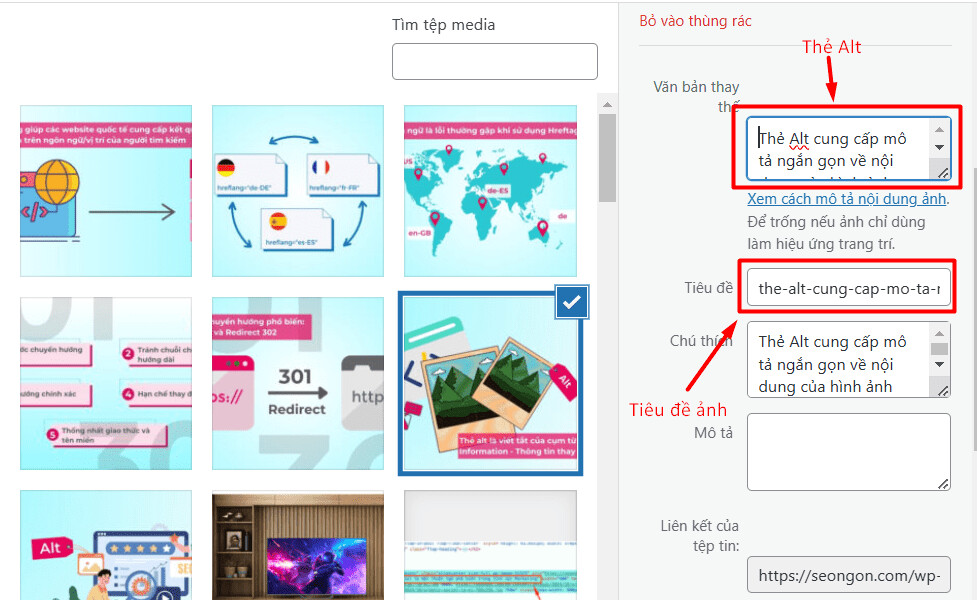Click the attachment details panel scrollbar
Image resolution: width=977 pixels, height=600 pixels.
tap(973, 312)
